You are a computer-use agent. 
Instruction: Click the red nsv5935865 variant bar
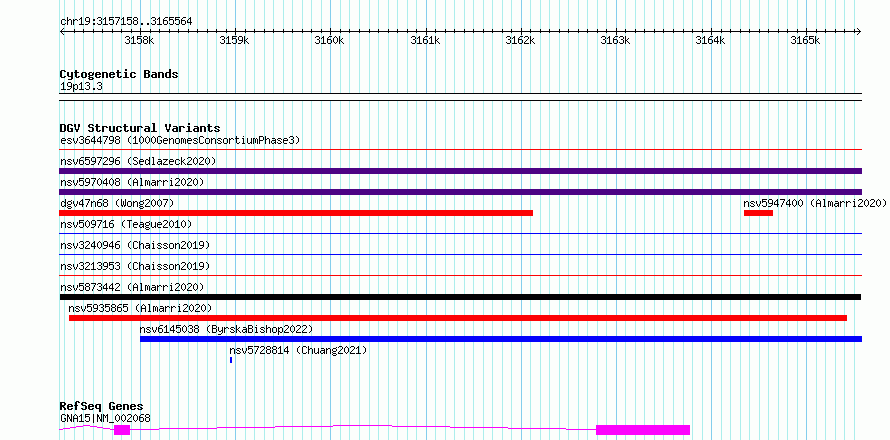tap(458, 318)
